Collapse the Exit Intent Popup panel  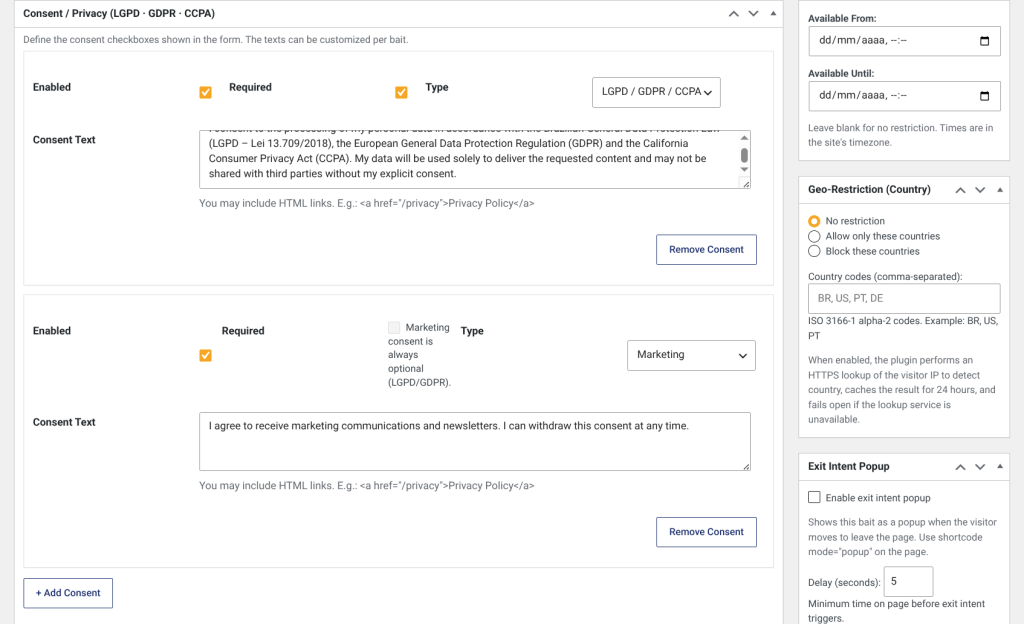(1000, 467)
